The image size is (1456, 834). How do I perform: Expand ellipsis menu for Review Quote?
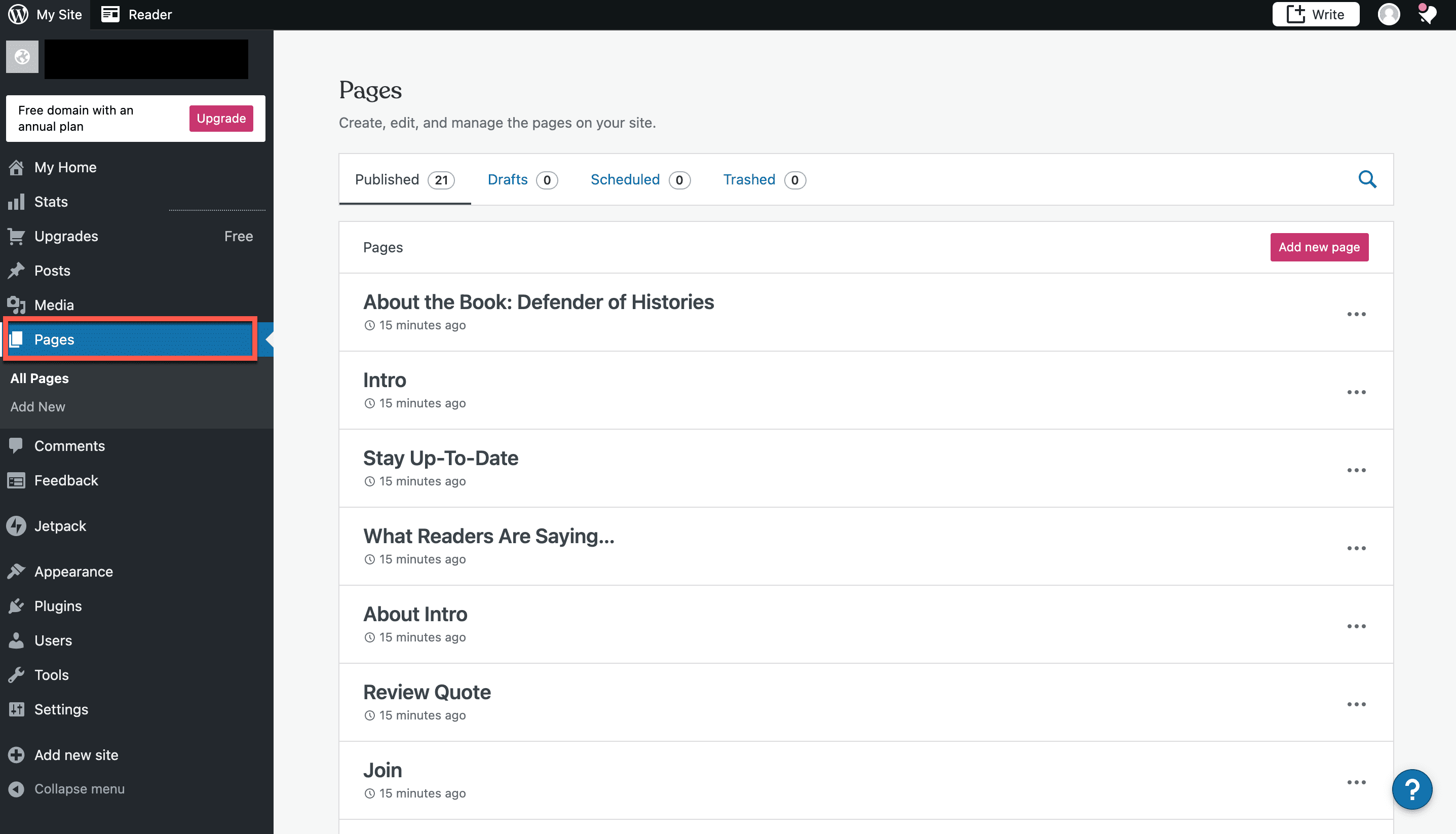[1356, 704]
